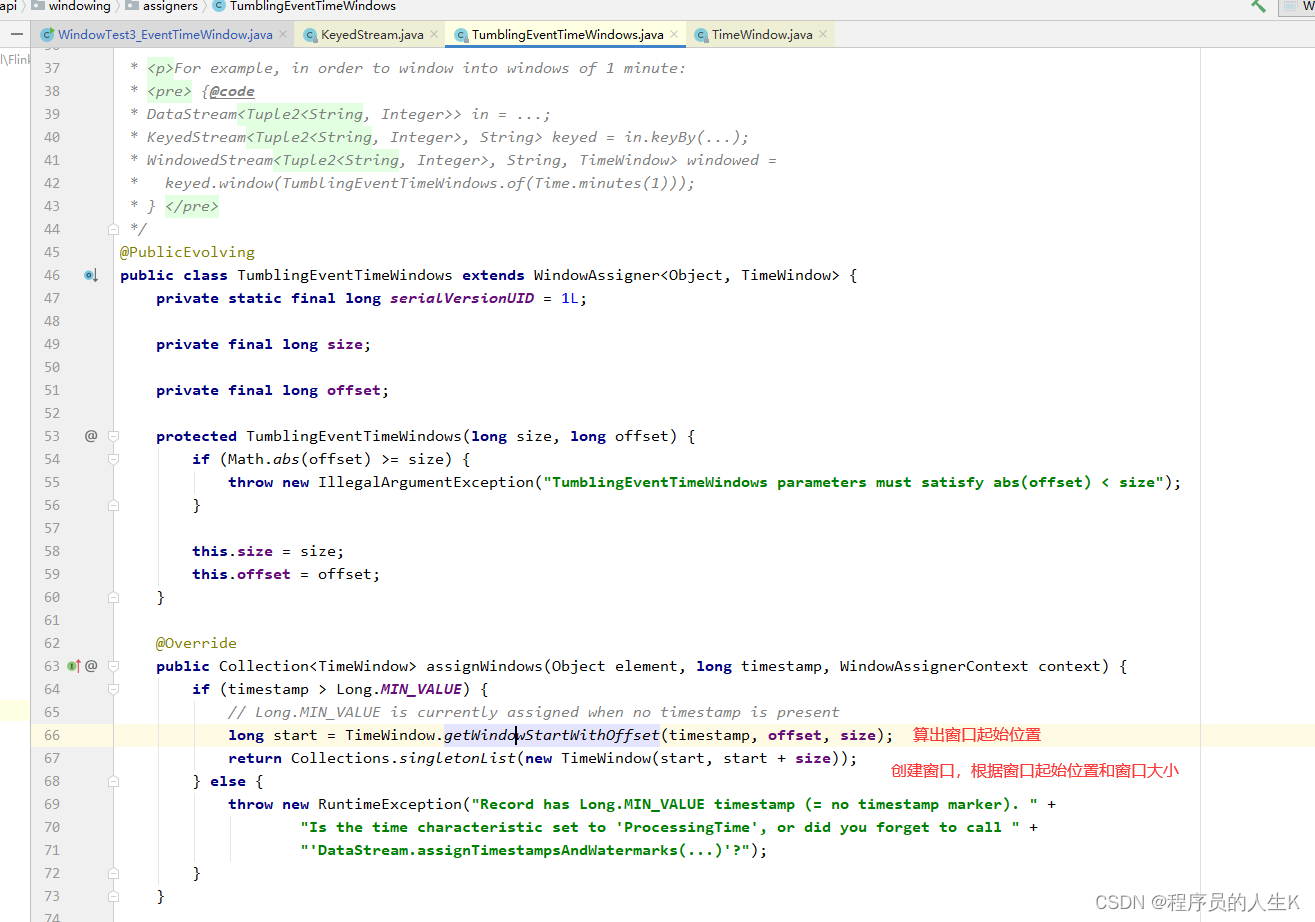Click the windowing folder breadcrumb
The width and height of the screenshot is (1315, 922).
pyautogui.click(x=79, y=6)
